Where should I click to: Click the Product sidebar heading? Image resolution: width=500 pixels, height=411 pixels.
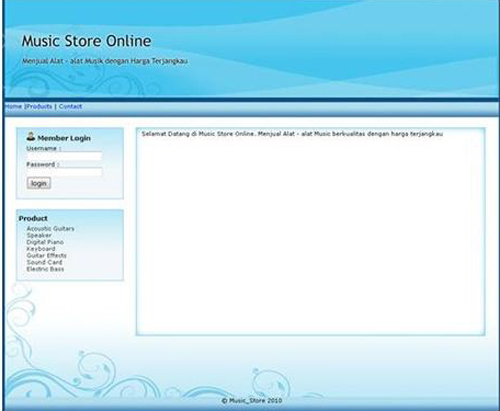click(x=33, y=219)
